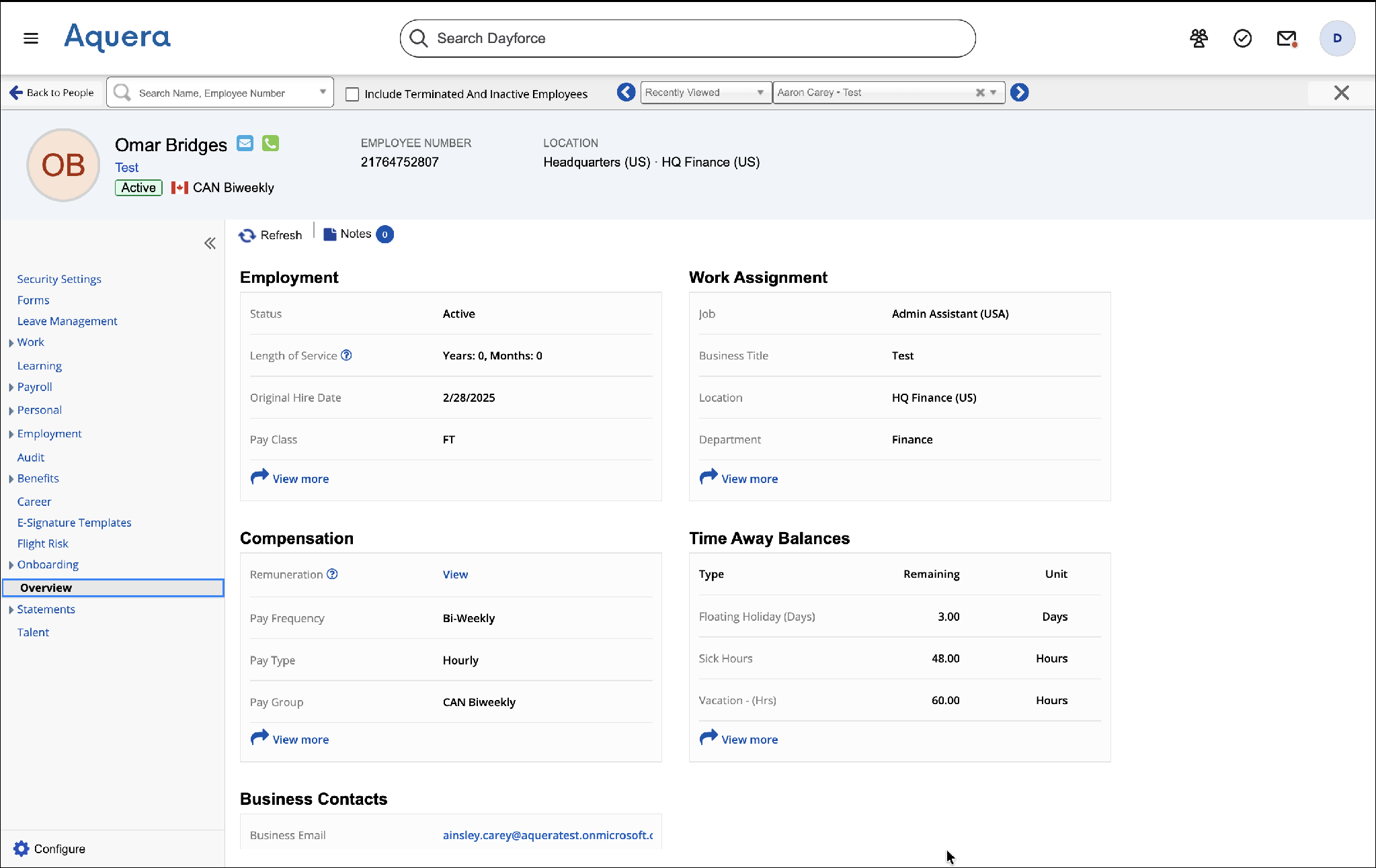This screenshot has width=1376, height=868.
Task: Click the Test job title link
Action: [x=126, y=167]
